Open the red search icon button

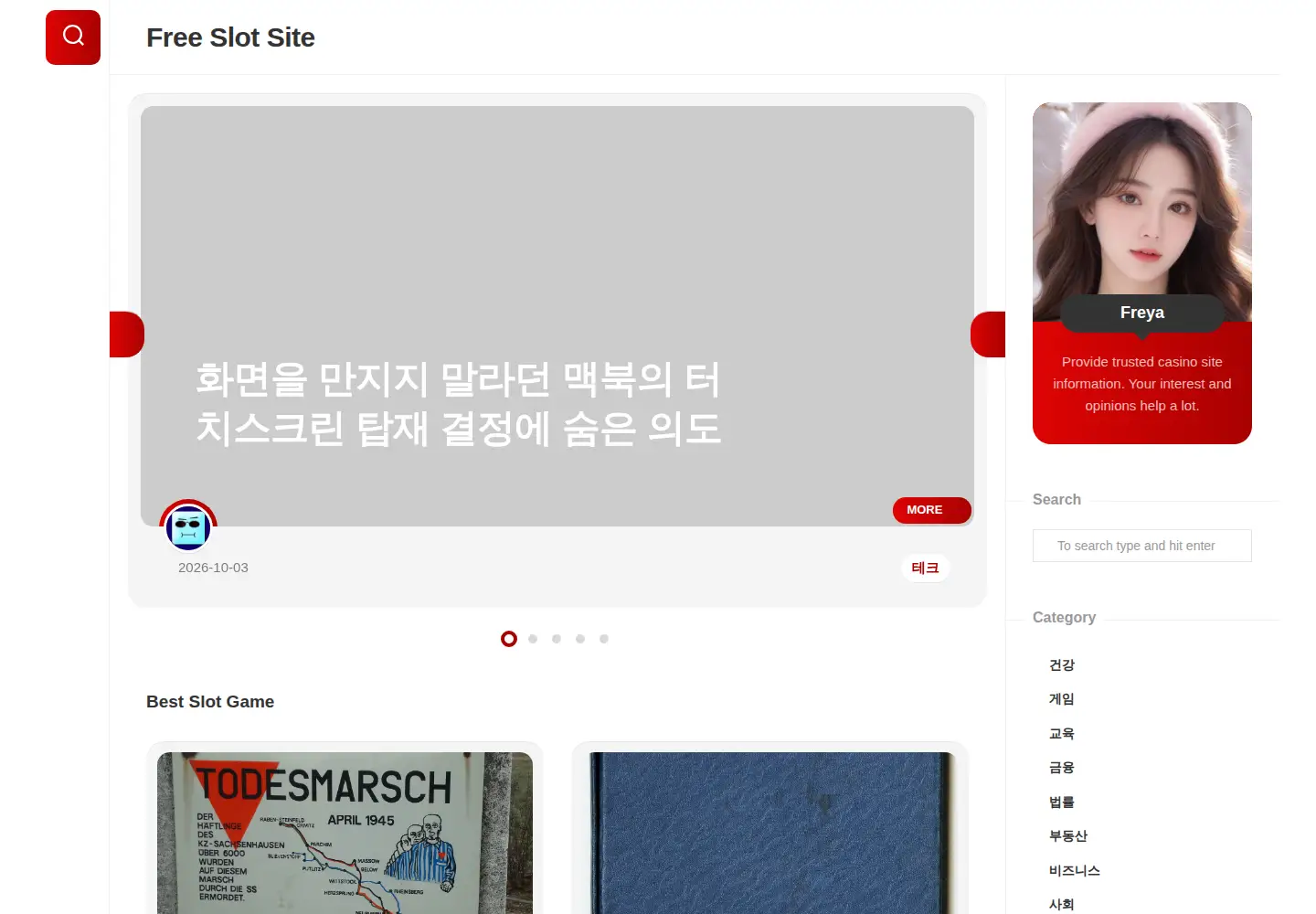coord(73,37)
